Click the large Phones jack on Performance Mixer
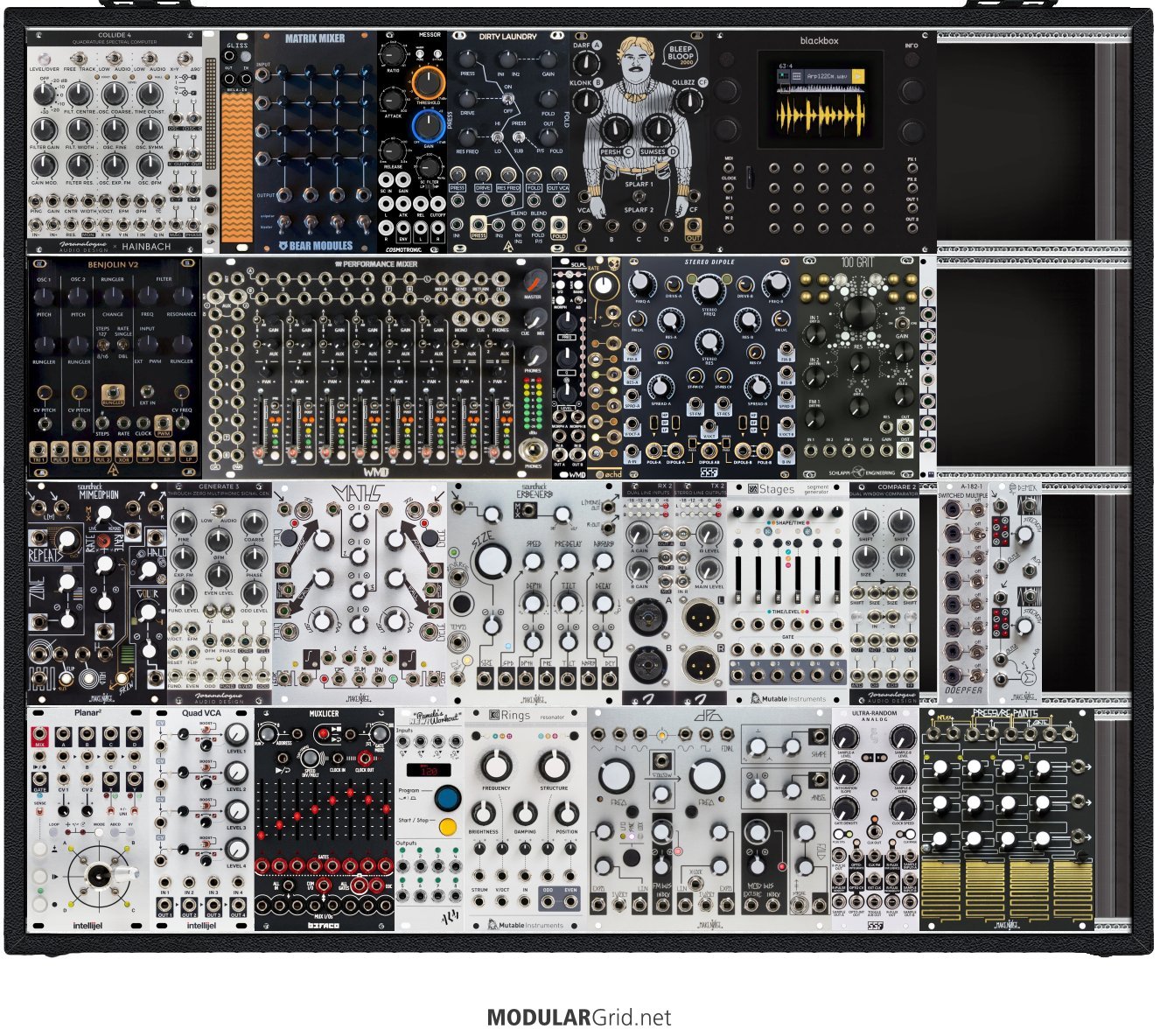The image size is (1160, 1036). [531, 450]
